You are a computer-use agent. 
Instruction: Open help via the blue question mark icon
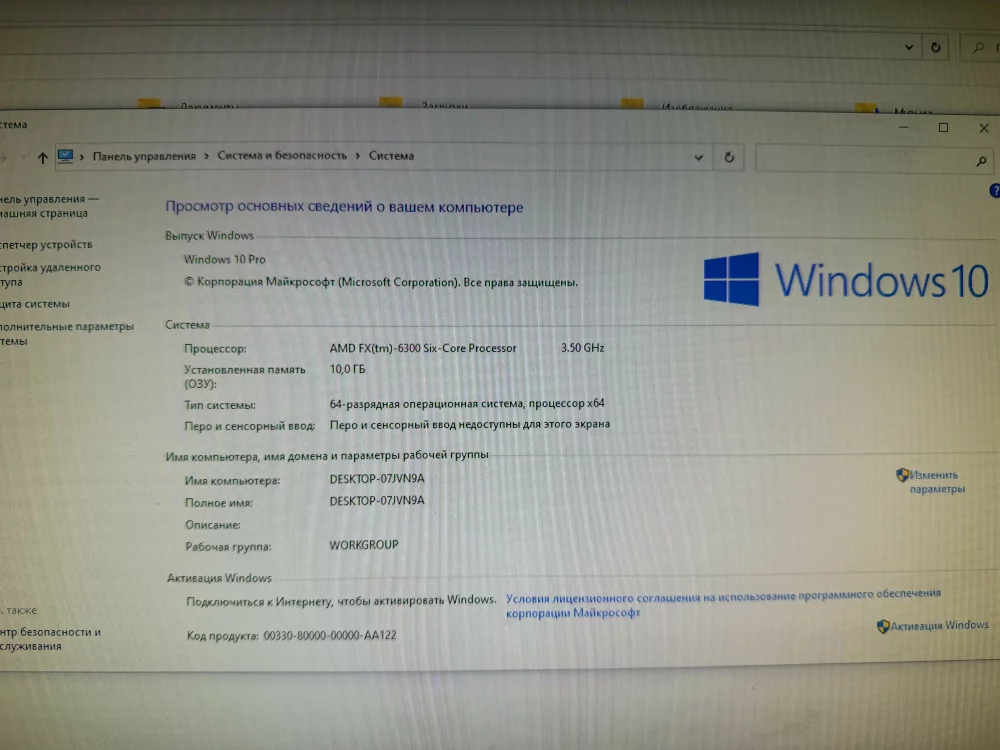click(x=994, y=190)
